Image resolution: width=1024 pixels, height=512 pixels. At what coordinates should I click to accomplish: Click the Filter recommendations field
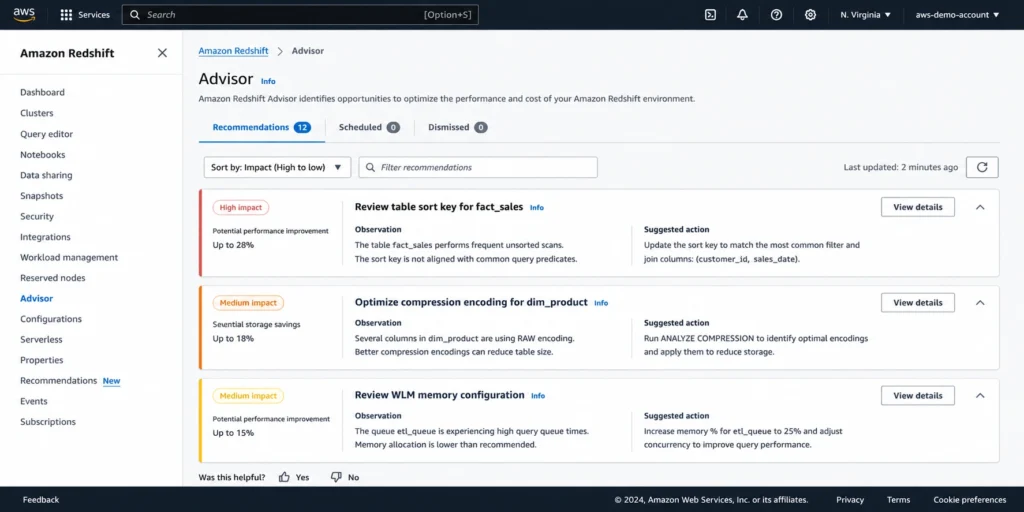(478, 167)
